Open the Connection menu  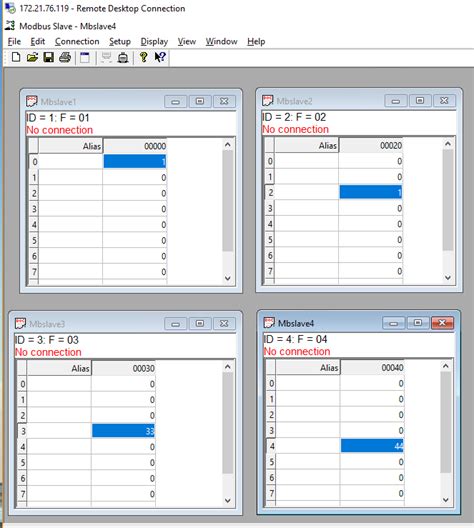coord(77,41)
